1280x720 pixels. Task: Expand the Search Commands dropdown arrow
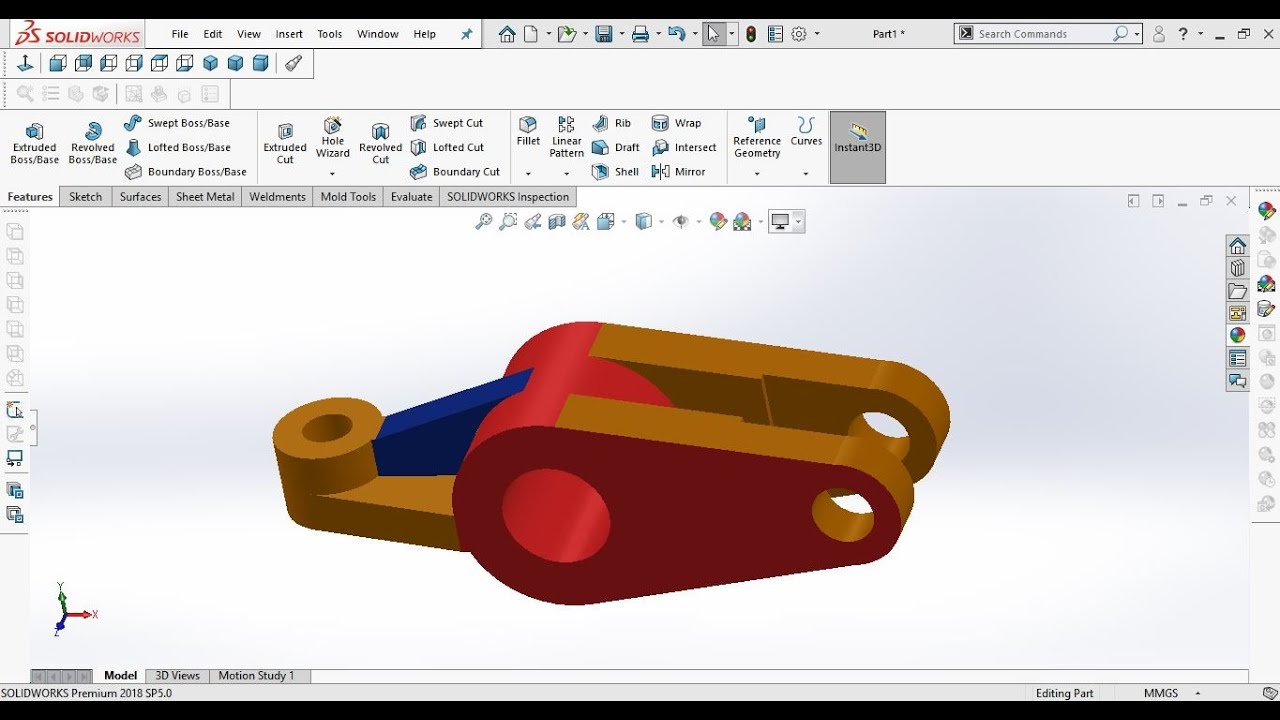click(1138, 34)
